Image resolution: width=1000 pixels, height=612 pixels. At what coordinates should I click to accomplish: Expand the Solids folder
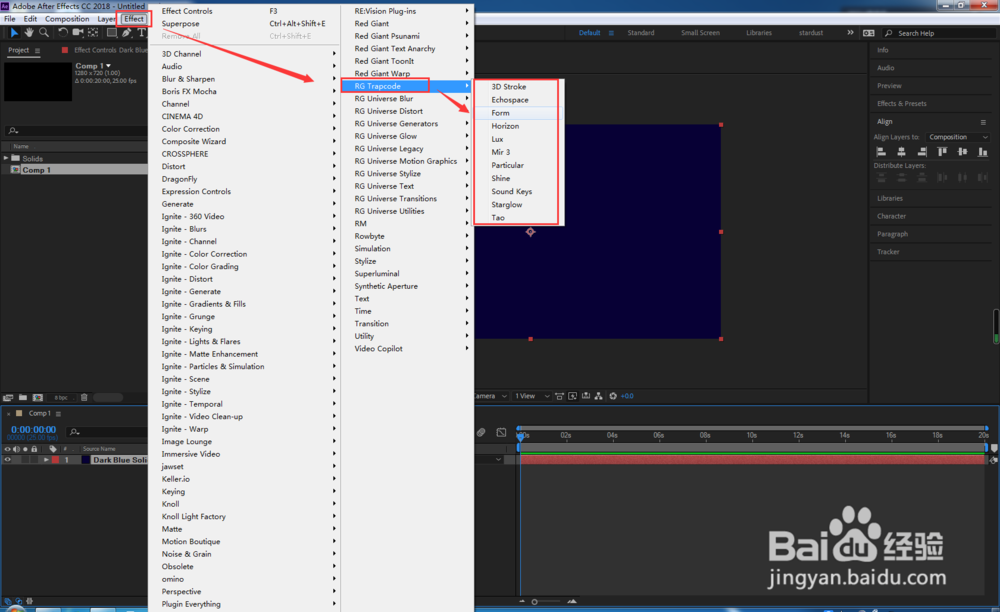click(x=6, y=158)
